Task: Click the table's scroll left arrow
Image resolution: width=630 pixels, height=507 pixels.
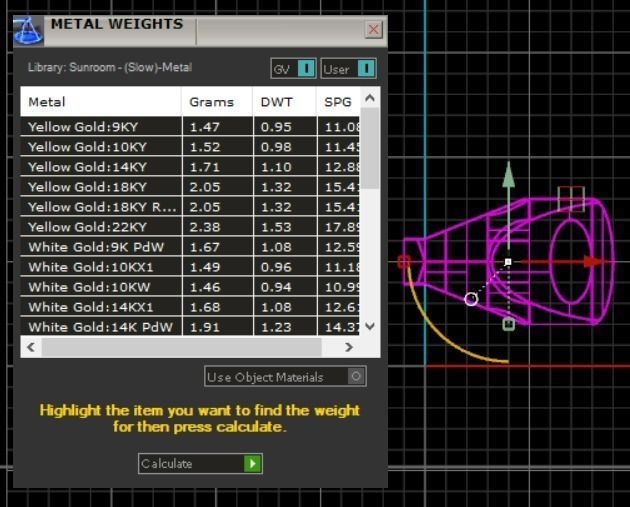Action: tap(31, 347)
